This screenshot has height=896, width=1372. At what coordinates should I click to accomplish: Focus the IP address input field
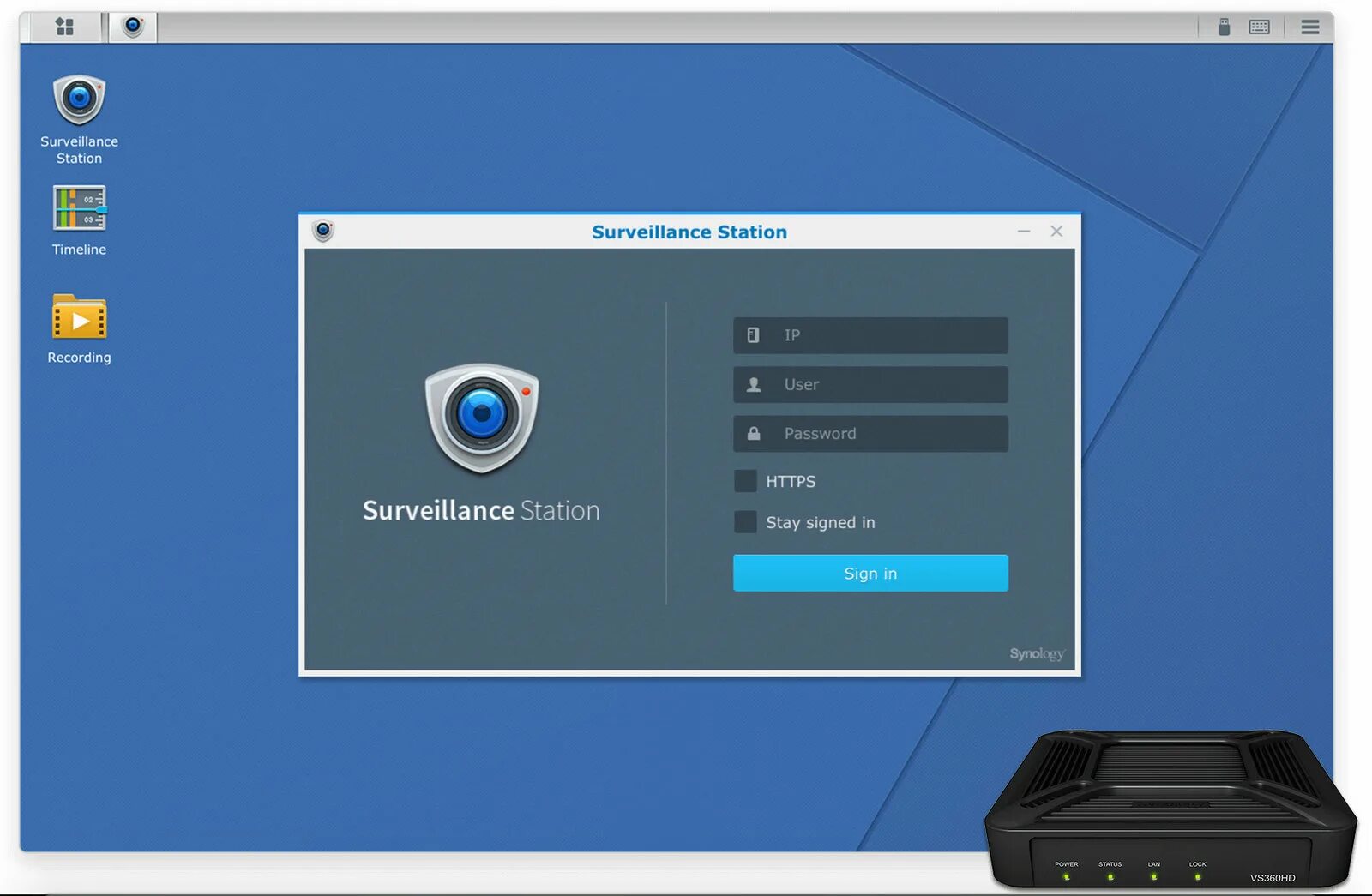click(x=870, y=335)
